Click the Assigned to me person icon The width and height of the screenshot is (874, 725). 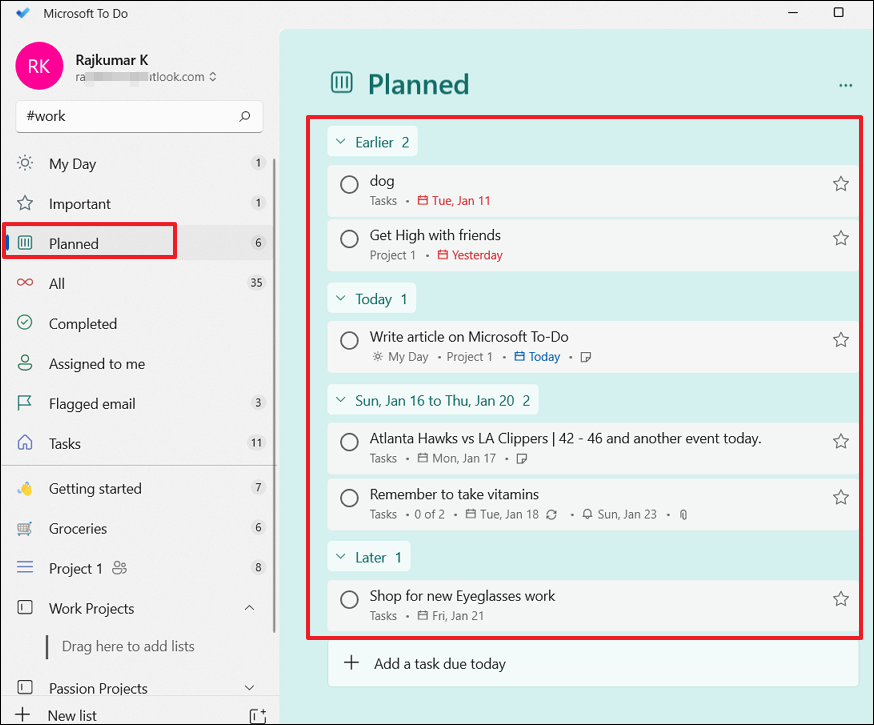point(25,363)
